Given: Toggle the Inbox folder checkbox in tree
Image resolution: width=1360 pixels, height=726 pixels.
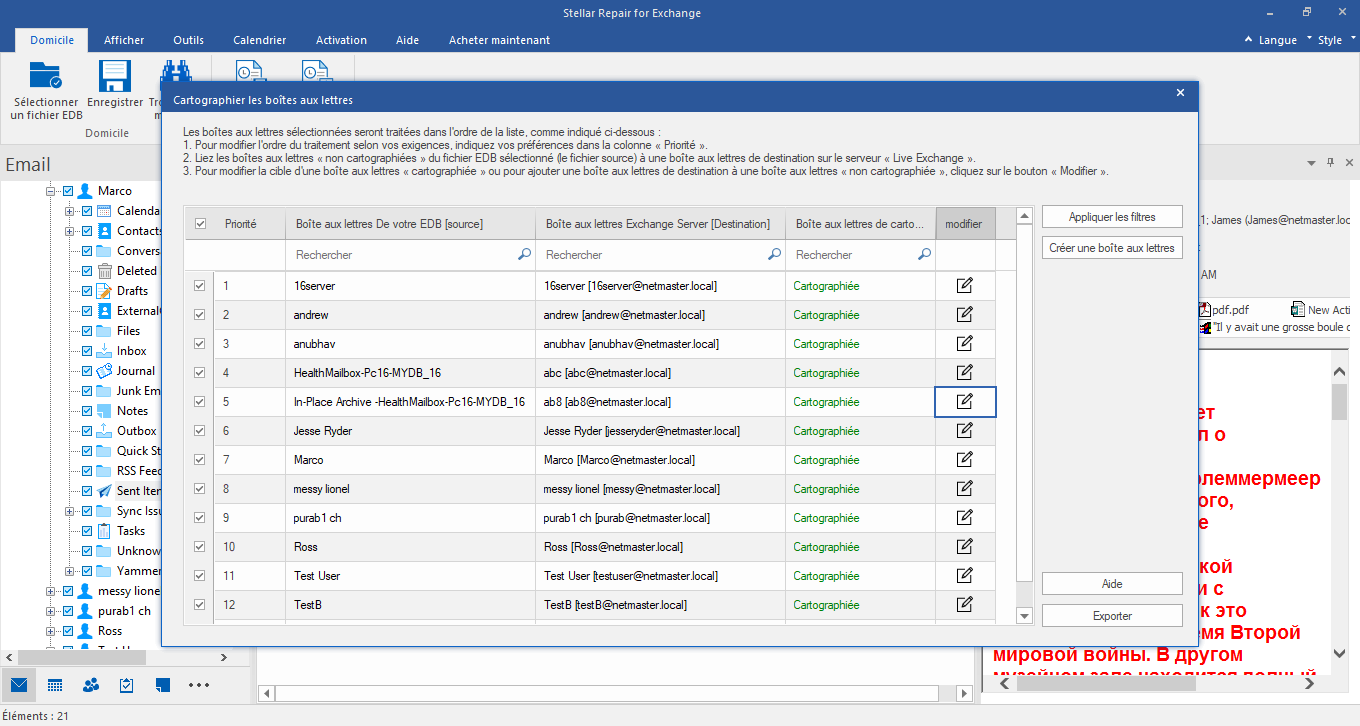Looking at the screenshot, I should (87, 351).
